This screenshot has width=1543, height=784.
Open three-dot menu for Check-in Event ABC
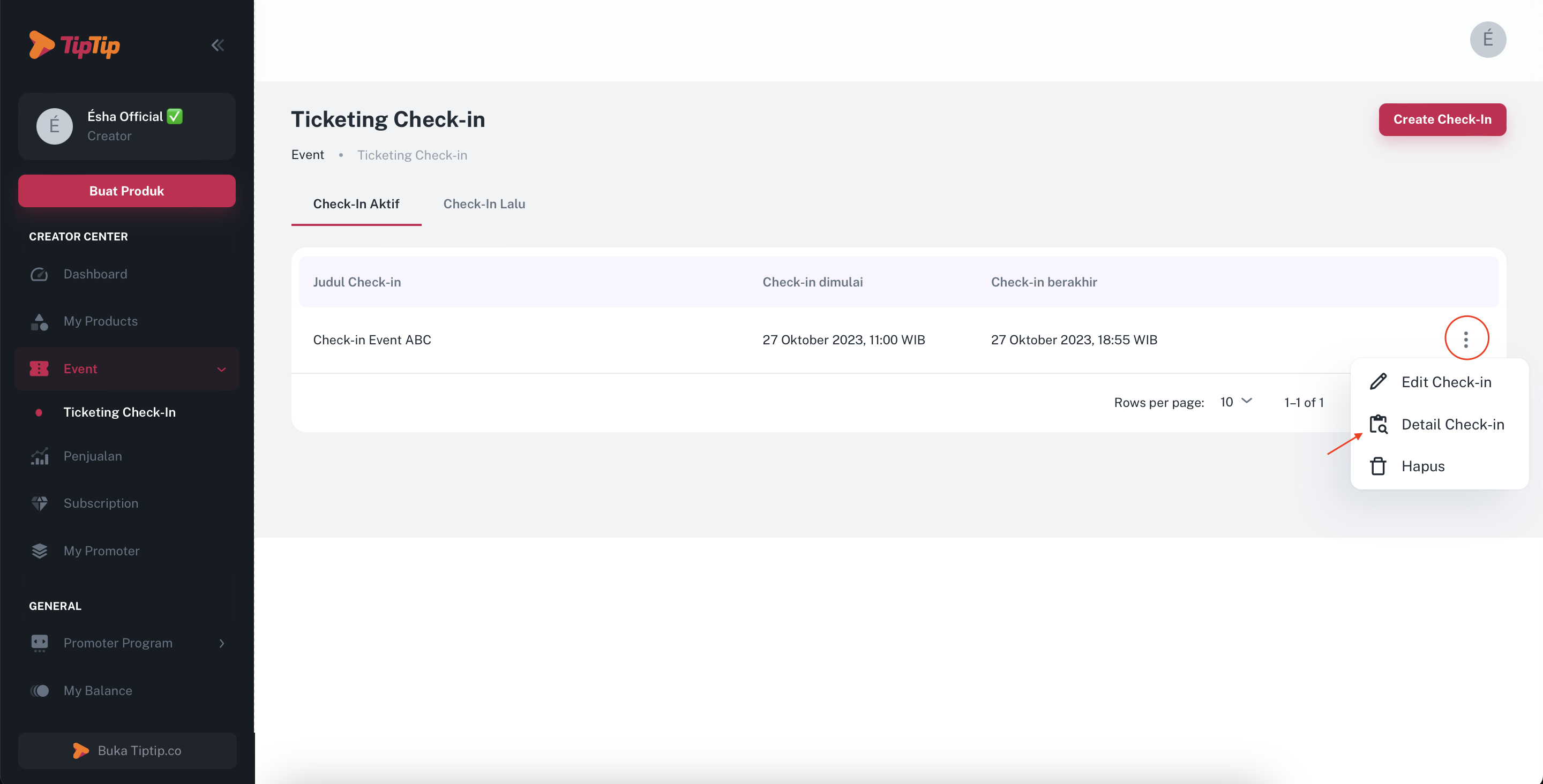[1466, 340]
